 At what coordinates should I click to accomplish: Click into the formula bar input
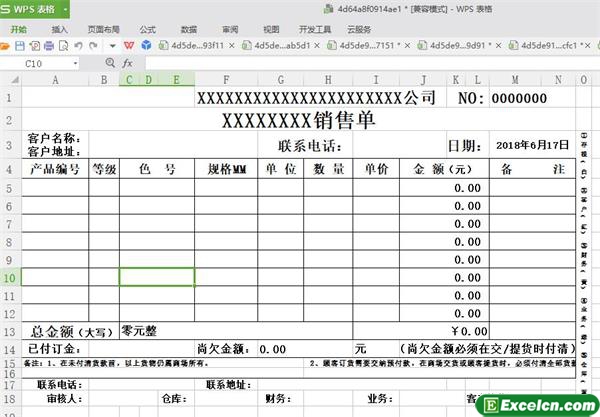pyautogui.click(x=371, y=64)
